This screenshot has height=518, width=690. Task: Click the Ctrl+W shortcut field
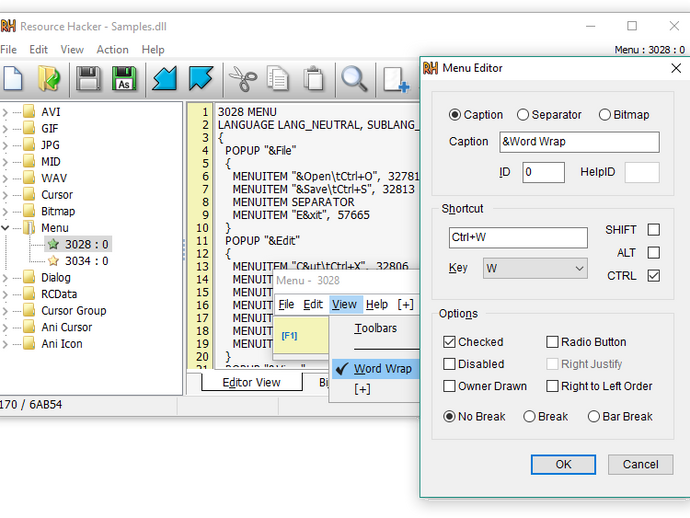[518, 238]
